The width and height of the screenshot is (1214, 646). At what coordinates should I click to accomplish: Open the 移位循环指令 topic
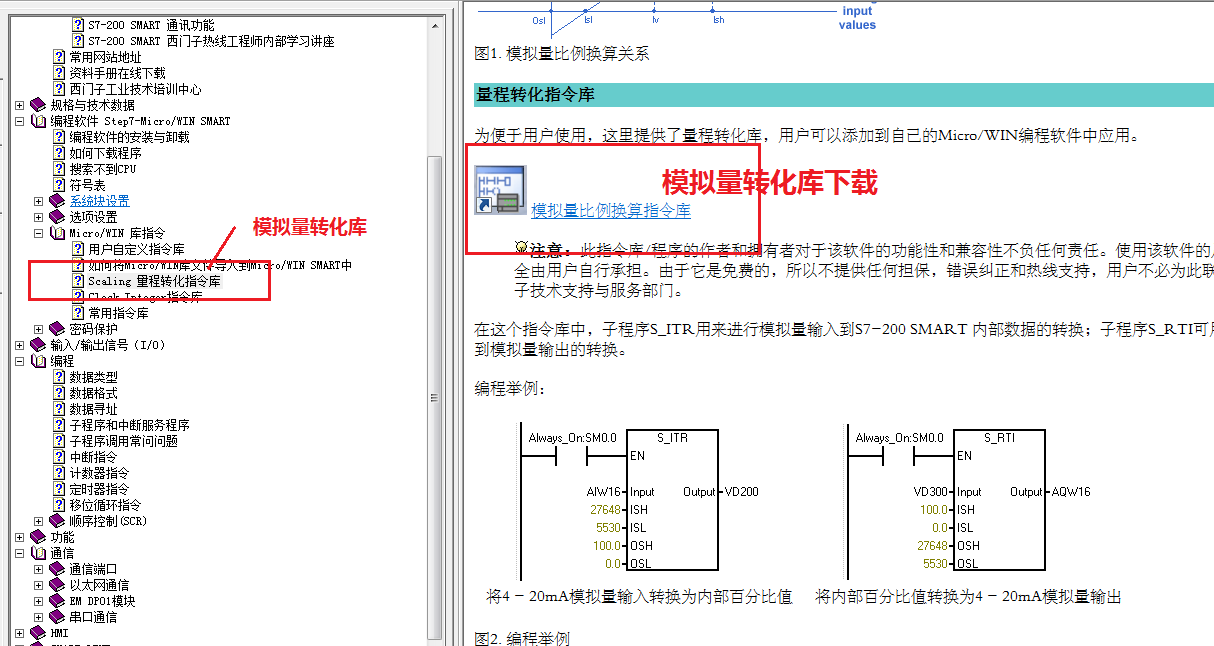tap(105, 505)
